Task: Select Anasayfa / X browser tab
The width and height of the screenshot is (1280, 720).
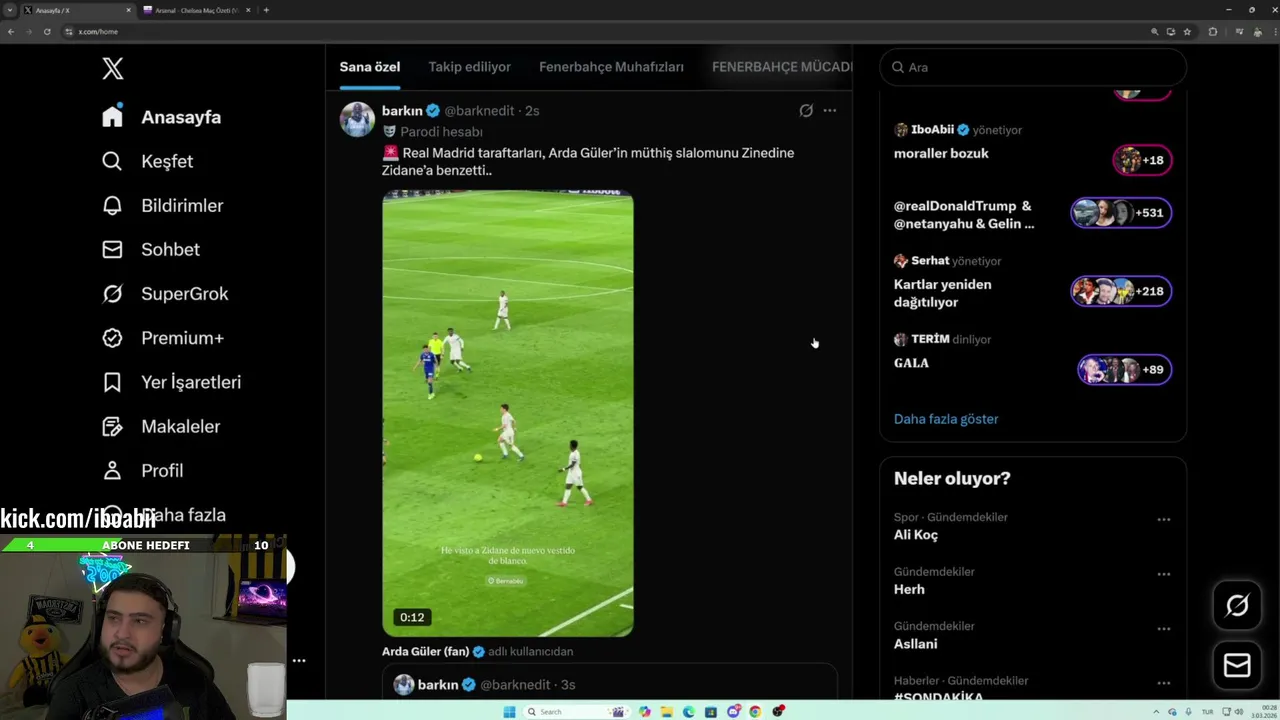Action: tap(77, 10)
